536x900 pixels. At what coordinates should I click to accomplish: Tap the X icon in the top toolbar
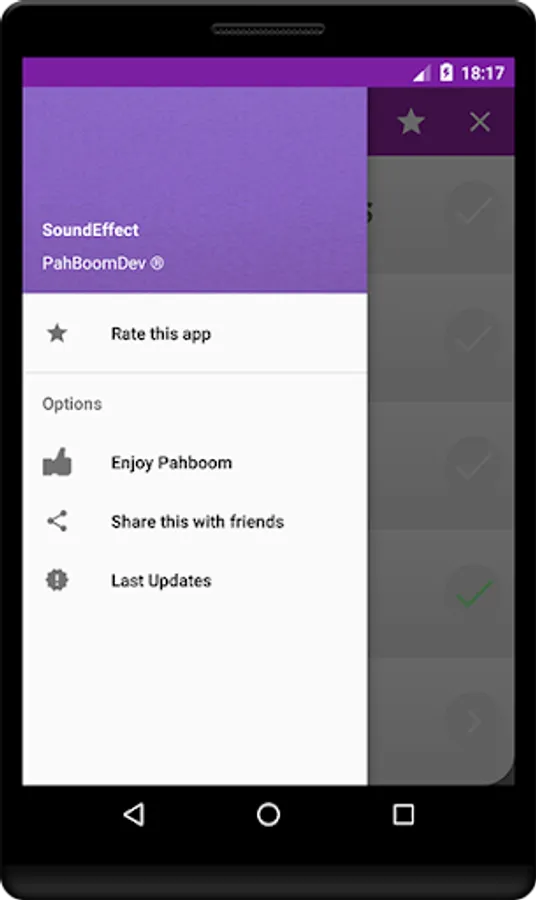click(x=480, y=122)
